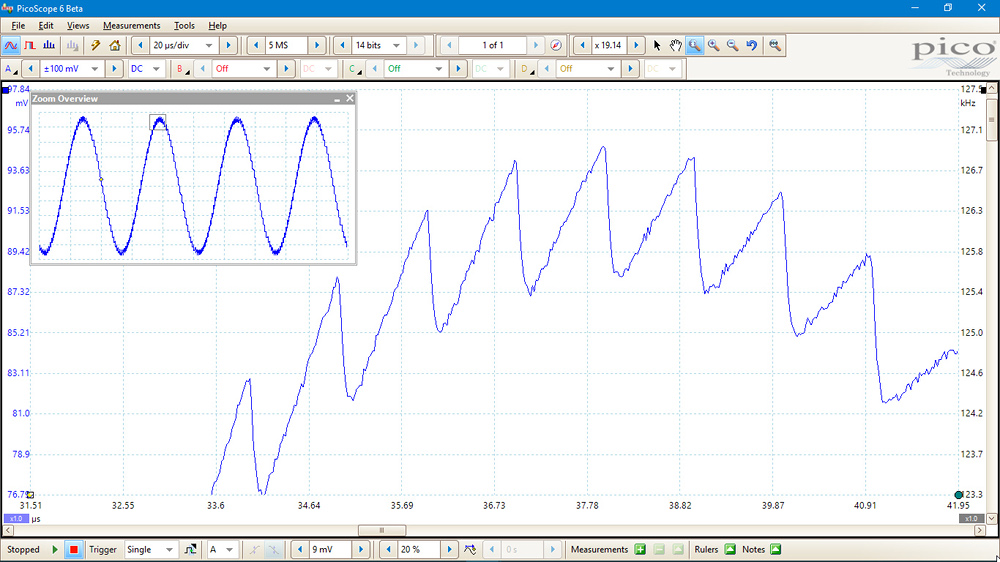Start capture with green play button
The width and height of the screenshot is (1000, 562).
pos(55,549)
